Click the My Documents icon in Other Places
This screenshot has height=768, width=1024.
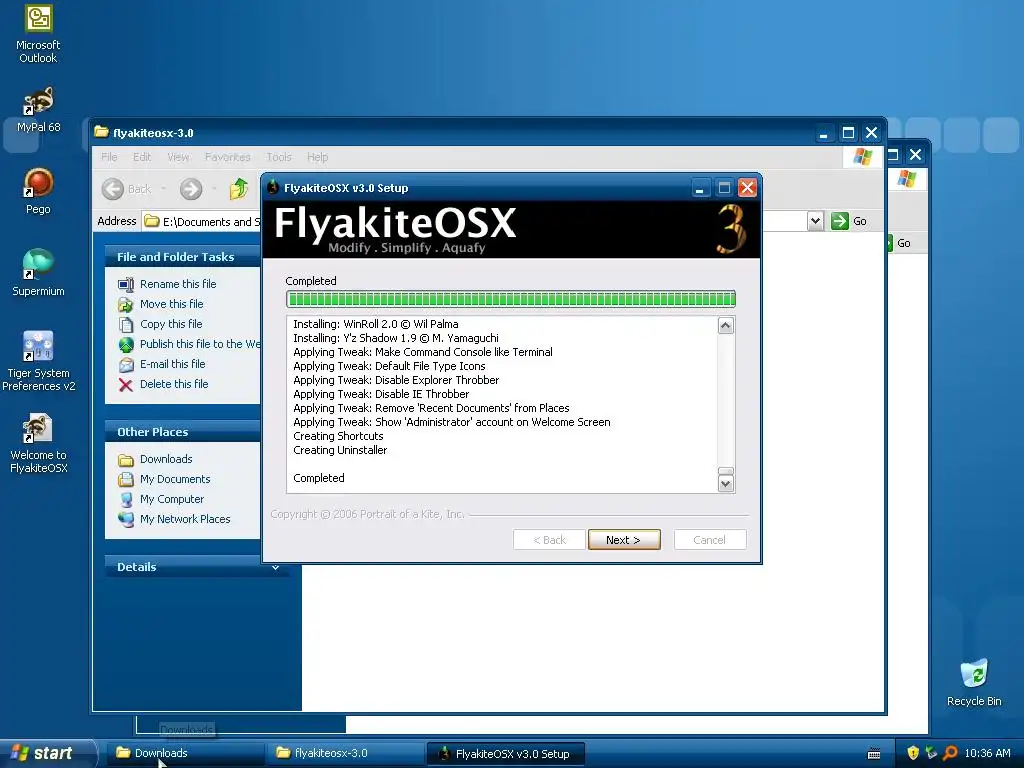[x=126, y=479]
